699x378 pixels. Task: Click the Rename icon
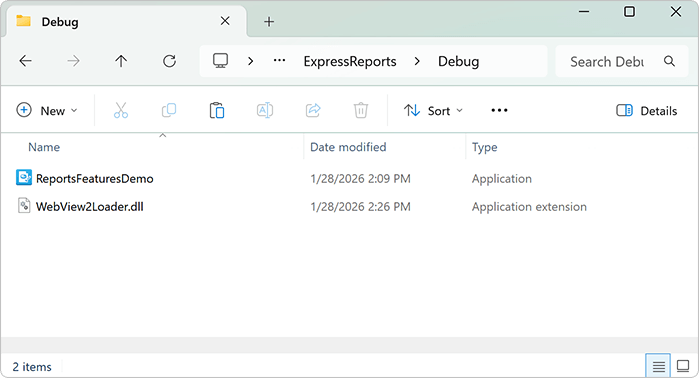pyautogui.click(x=265, y=110)
